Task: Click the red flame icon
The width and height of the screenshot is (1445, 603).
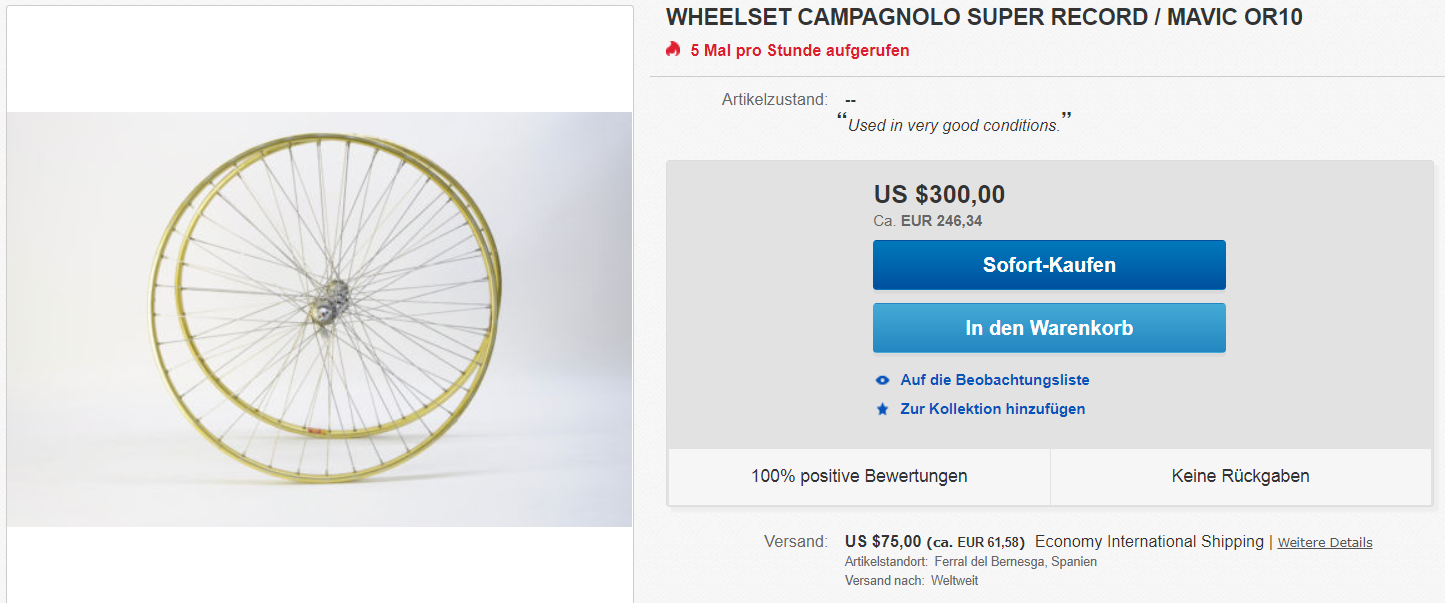Action: point(673,50)
